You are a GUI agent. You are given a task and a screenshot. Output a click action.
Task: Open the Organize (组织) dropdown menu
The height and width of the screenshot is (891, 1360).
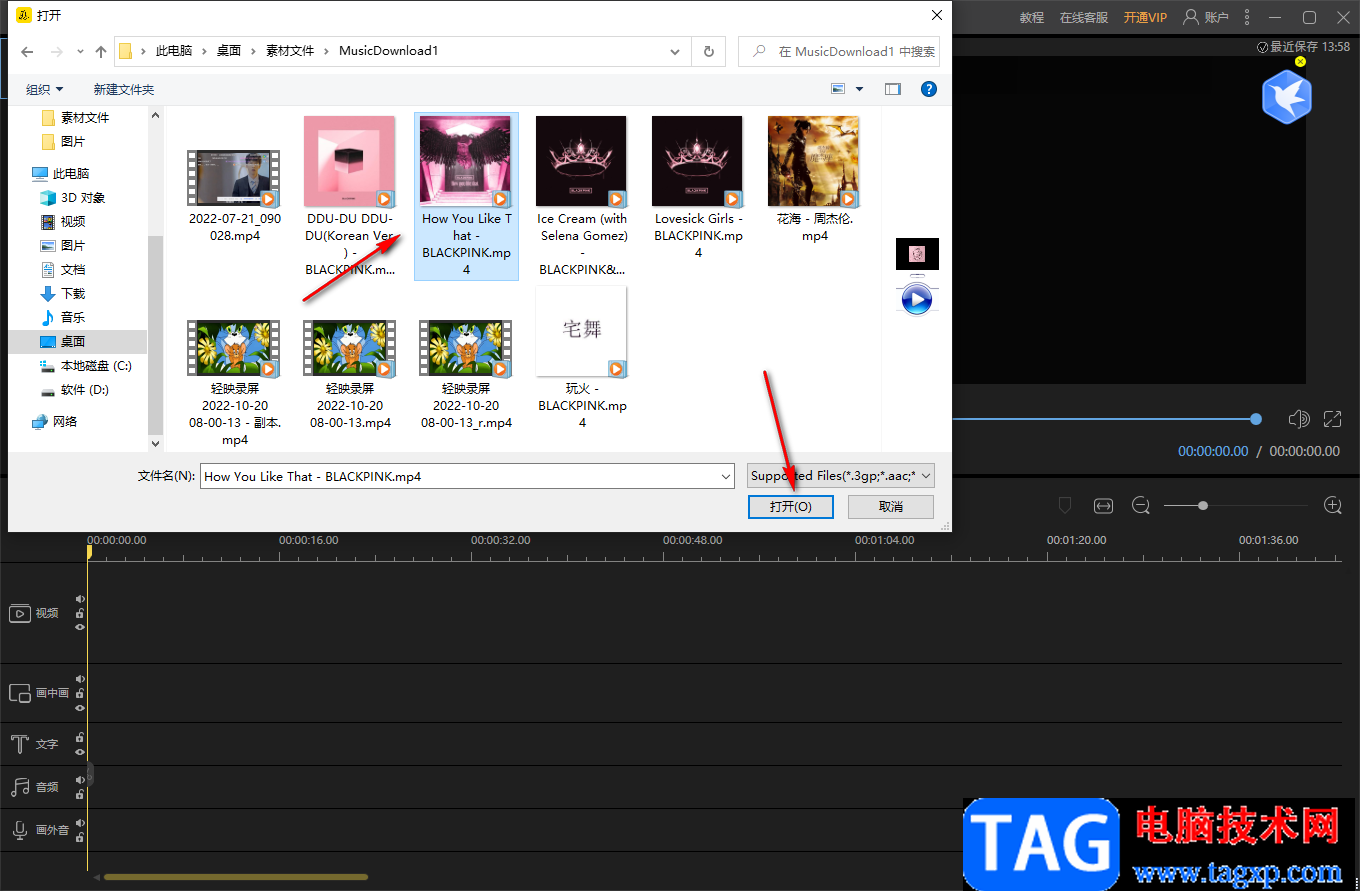coord(44,89)
